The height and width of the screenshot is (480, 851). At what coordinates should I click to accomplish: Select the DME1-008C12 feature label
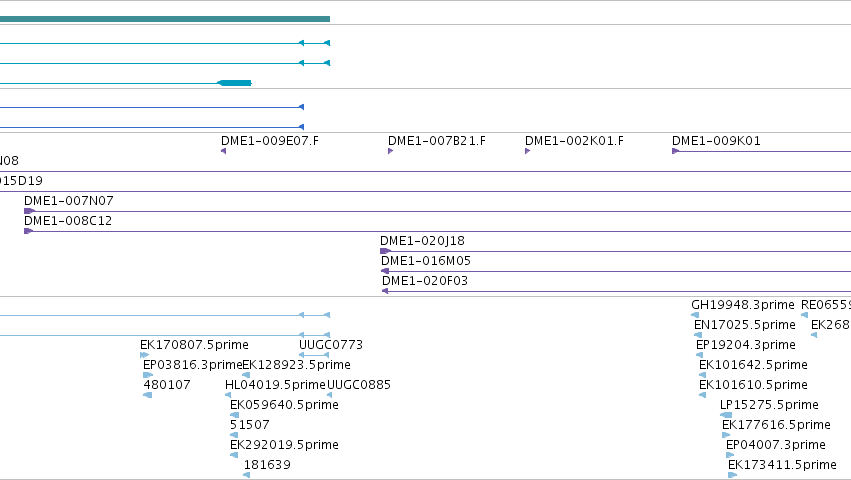coord(68,221)
